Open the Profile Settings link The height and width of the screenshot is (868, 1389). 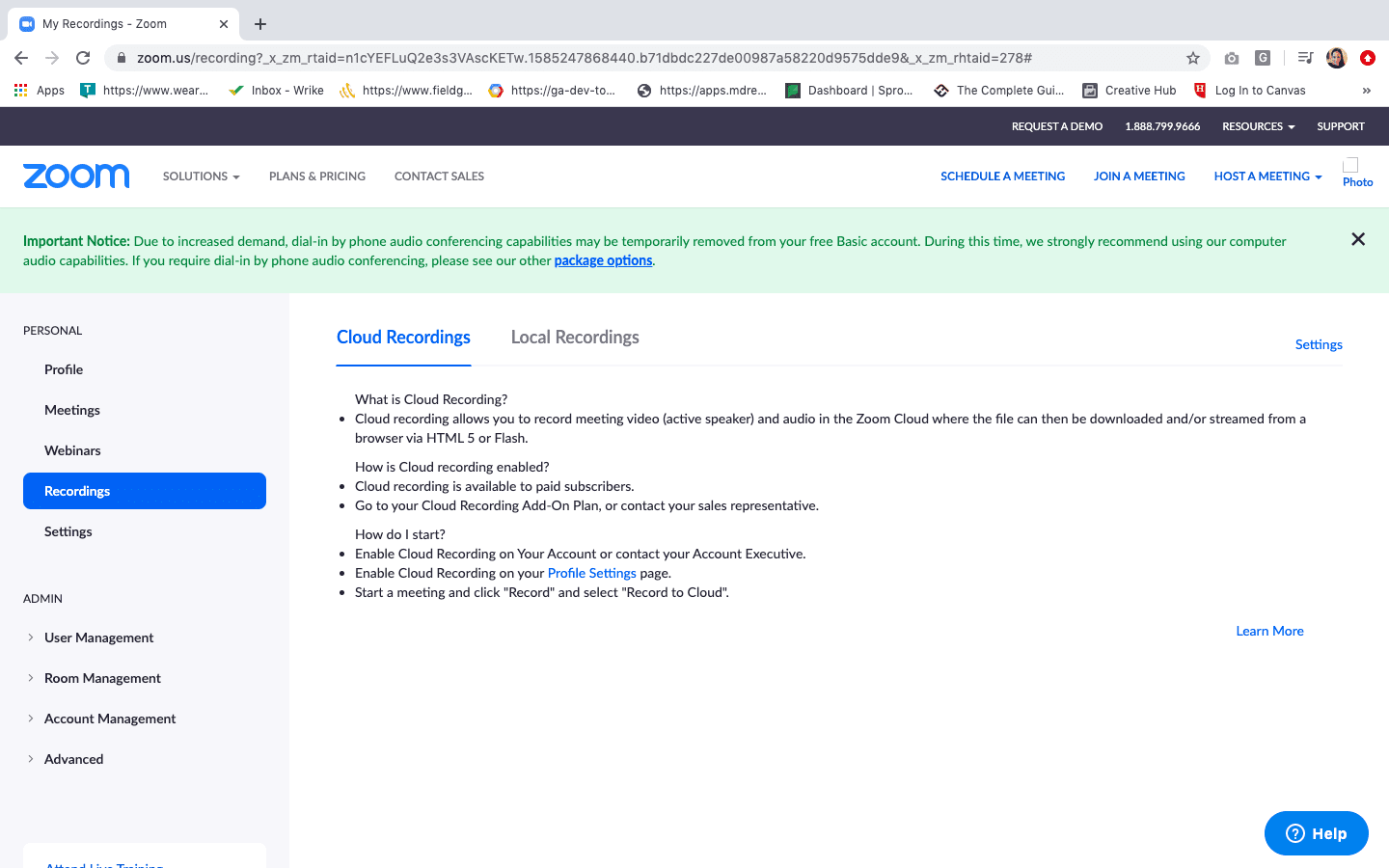[591, 573]
